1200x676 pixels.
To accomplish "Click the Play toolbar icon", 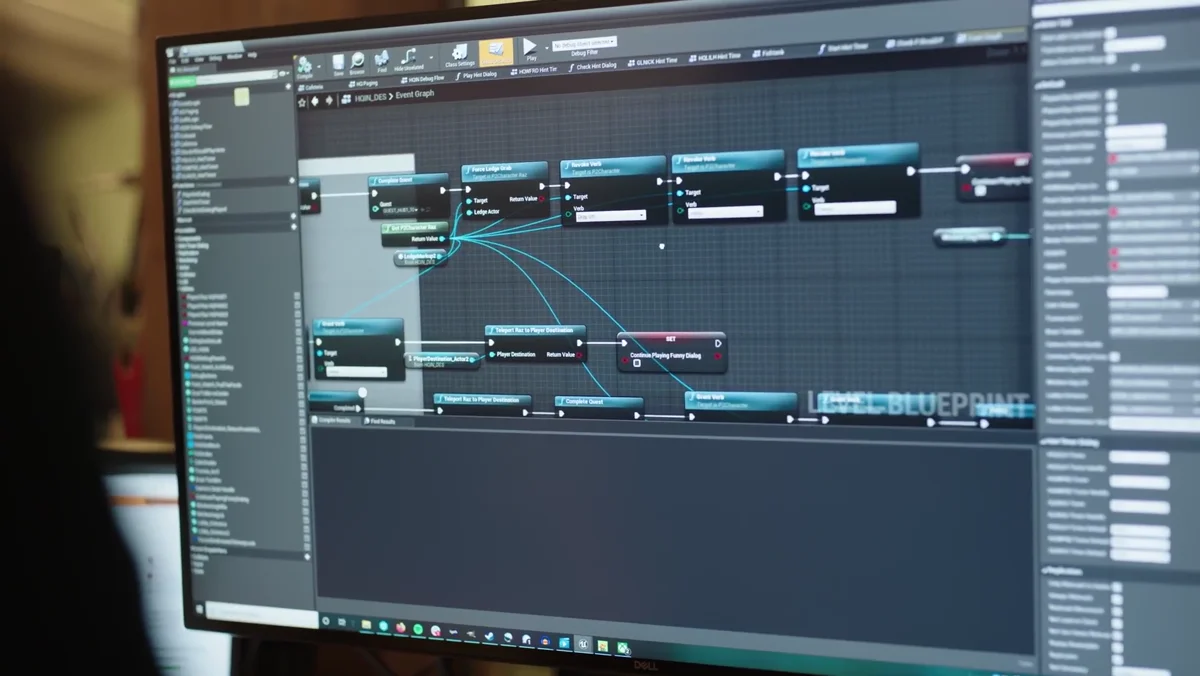I will [x=529, y=50].
